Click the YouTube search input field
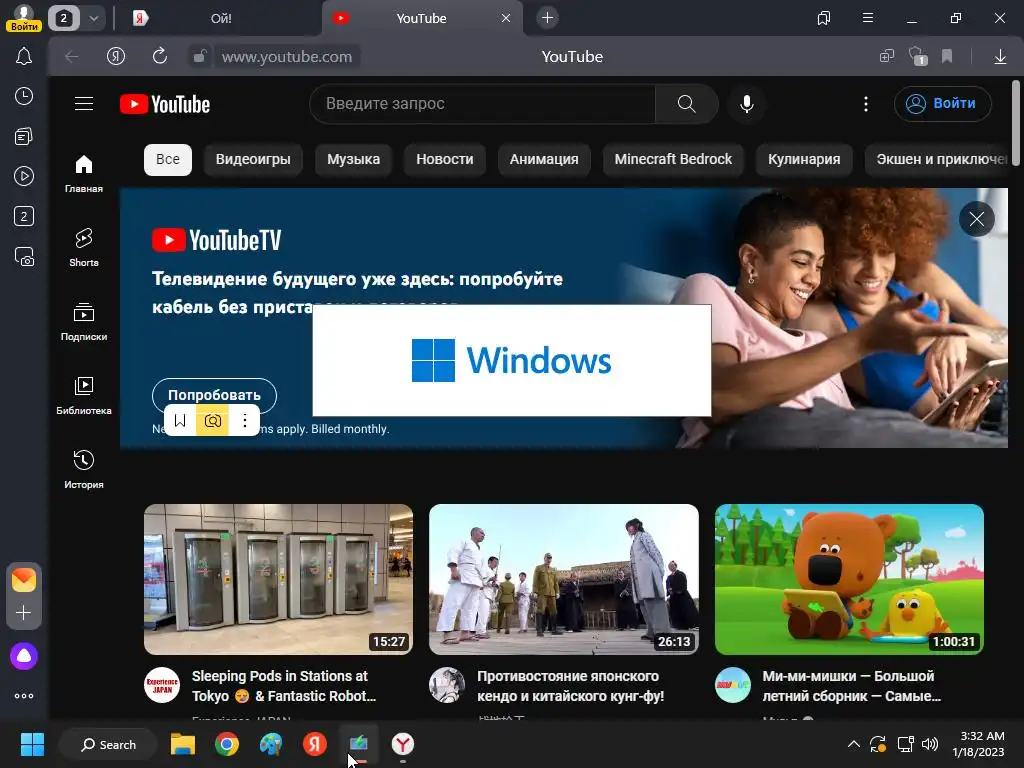 [x=482, y=103]
